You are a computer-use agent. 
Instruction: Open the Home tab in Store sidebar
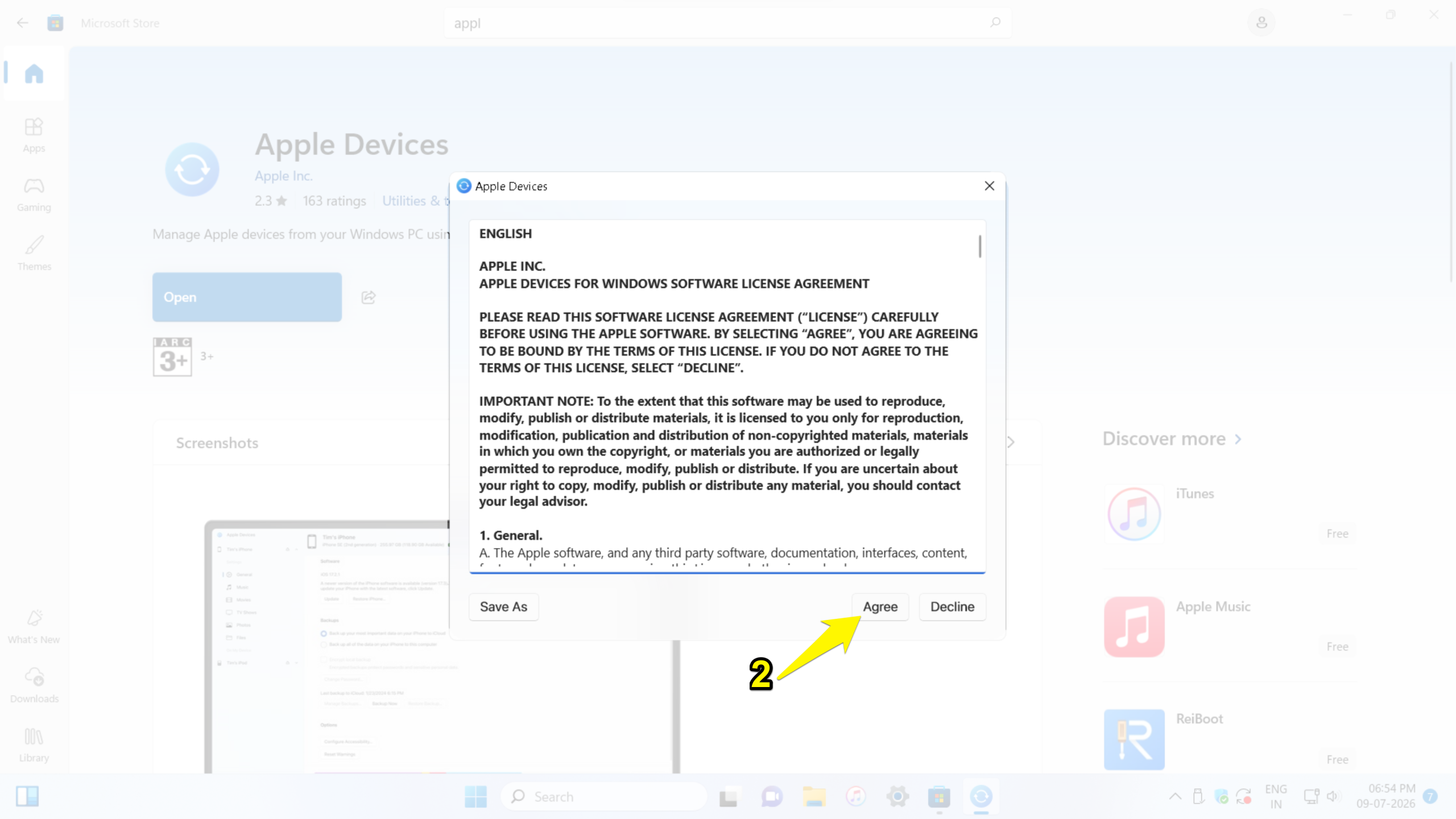[34, 74]
